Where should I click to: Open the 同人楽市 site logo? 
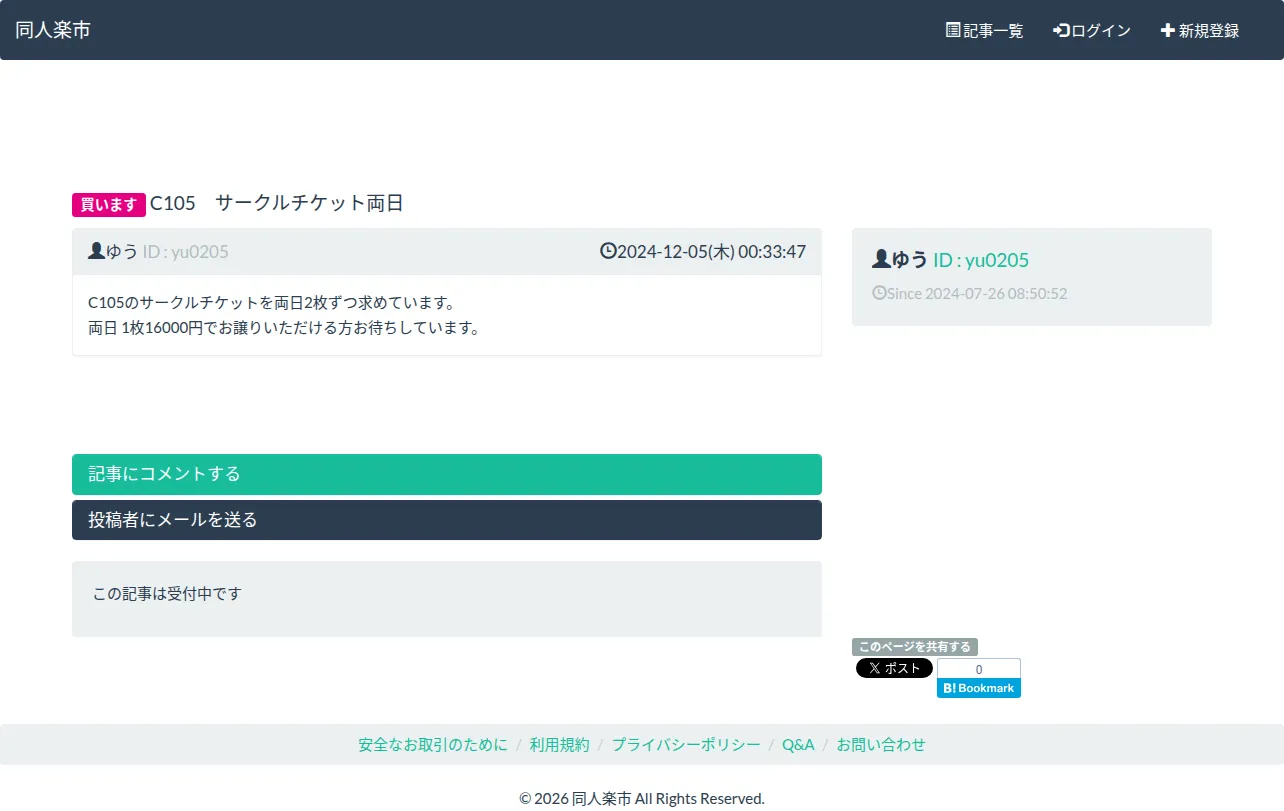[x=53, y=30]
